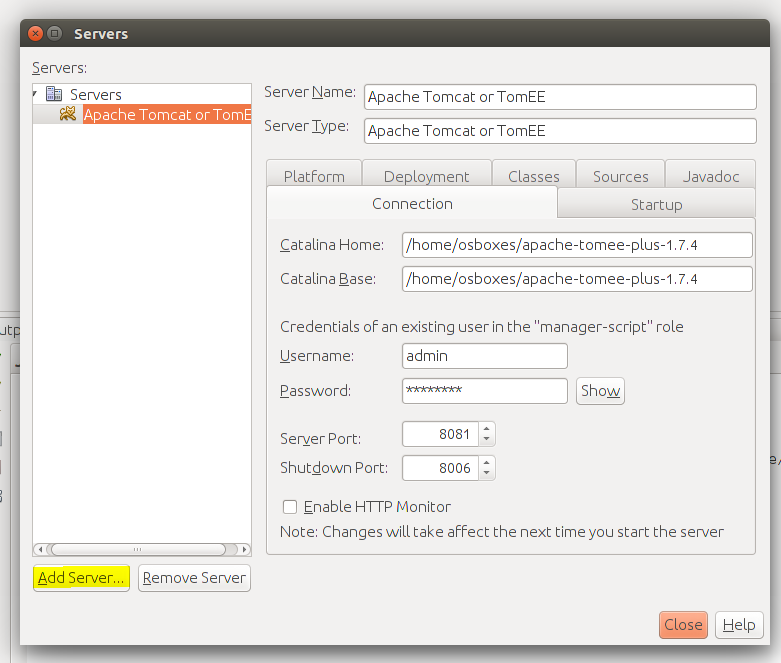Screen dimensions: 781x663
Task: Click the Servers folder icon in tree
Action: (x=54, y=94)
